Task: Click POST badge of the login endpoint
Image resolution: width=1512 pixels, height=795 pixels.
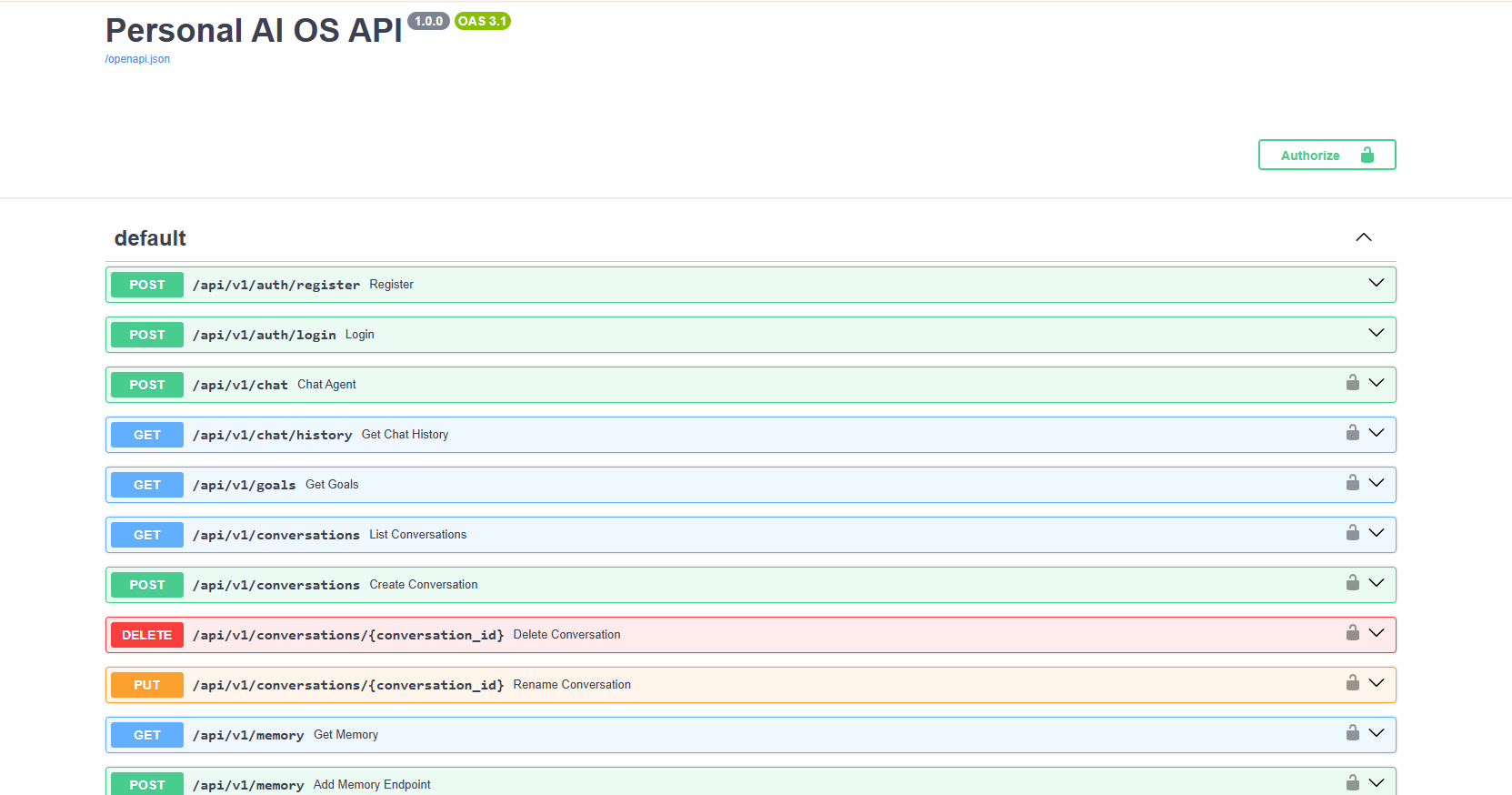Action: 147,335
